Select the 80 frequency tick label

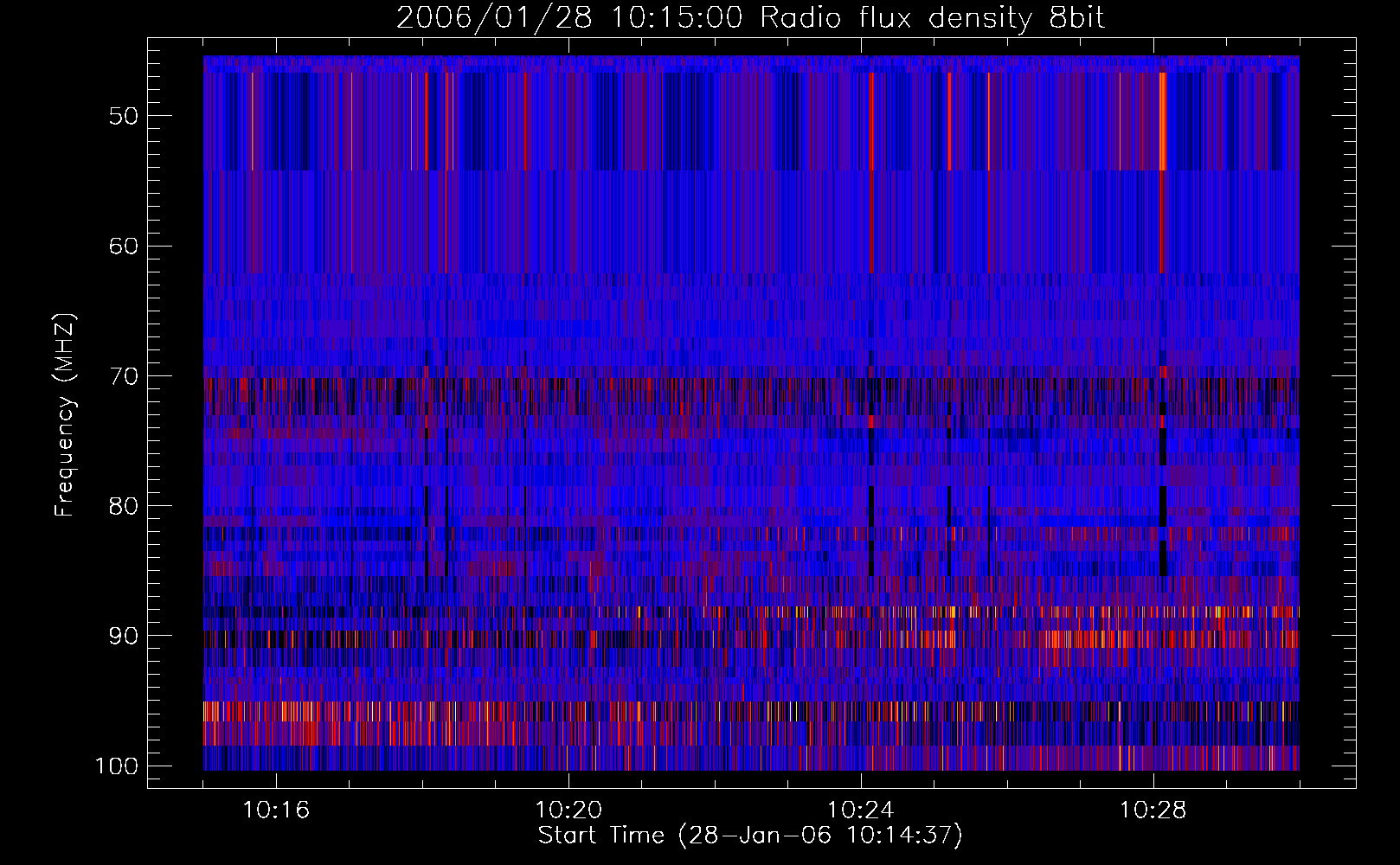tap(124, 506)
